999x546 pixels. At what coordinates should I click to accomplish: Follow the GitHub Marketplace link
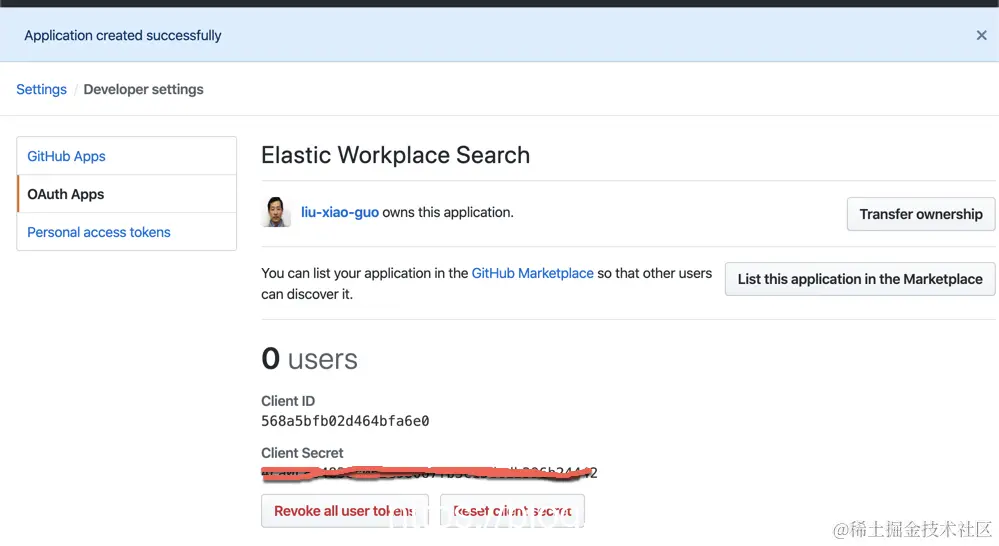tap(532, 273)
